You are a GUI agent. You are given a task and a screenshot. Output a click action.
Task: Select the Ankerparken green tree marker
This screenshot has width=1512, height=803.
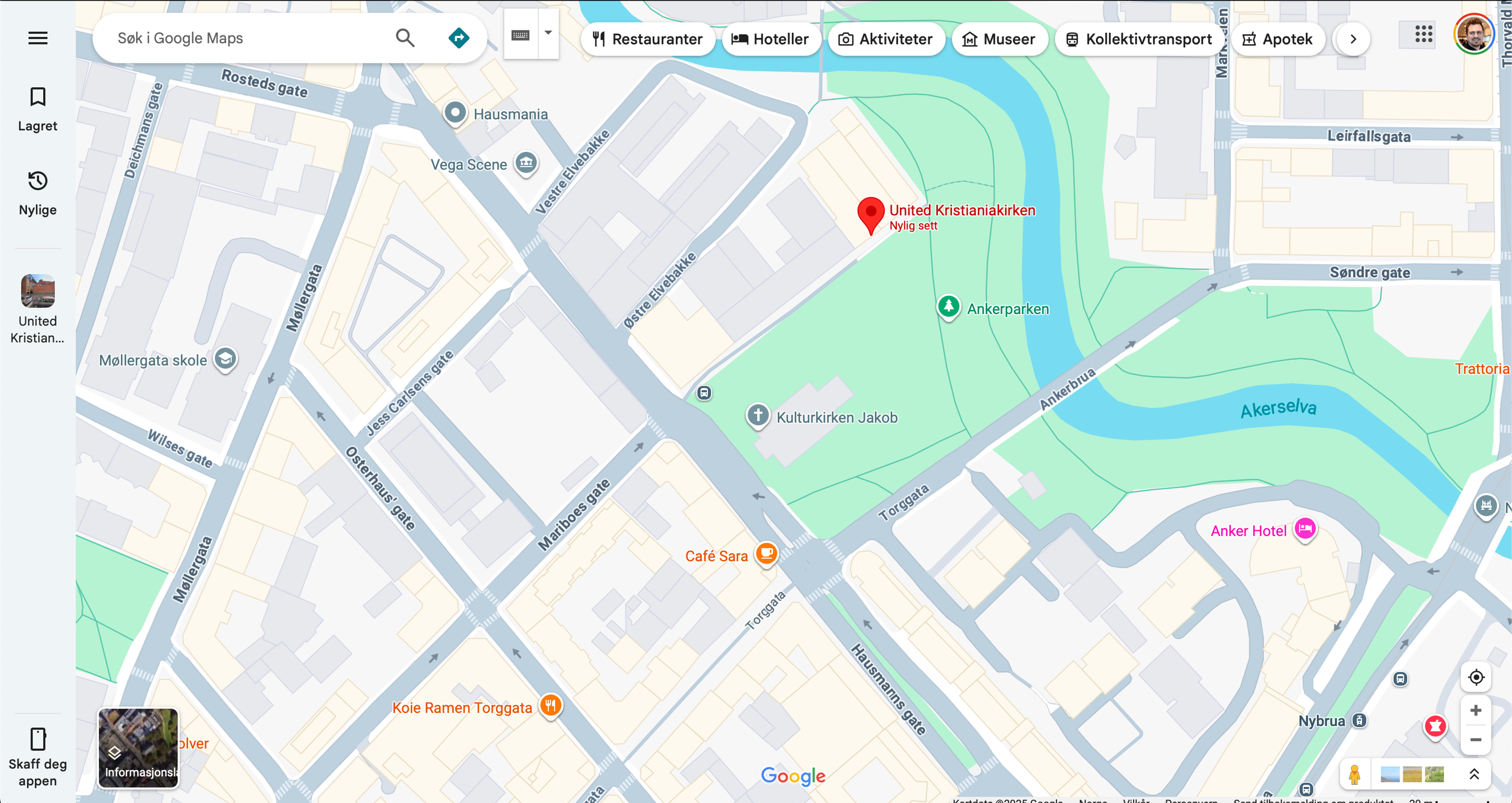pyautogui.click(x=949, y=307)
